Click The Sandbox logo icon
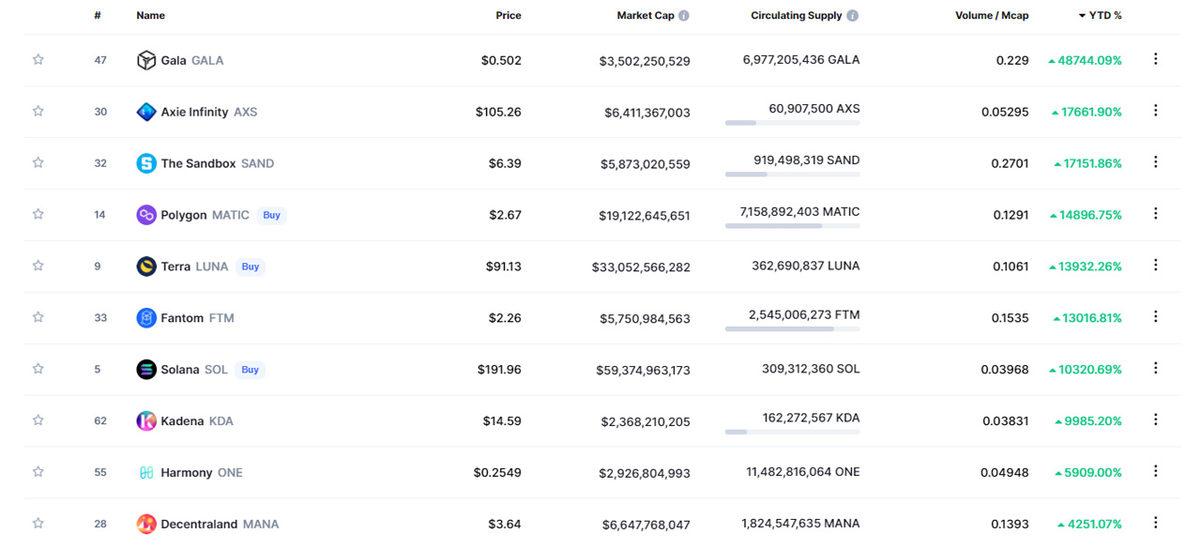The image size is (1200, 549). pyautogui.click(x=146, y=163)
